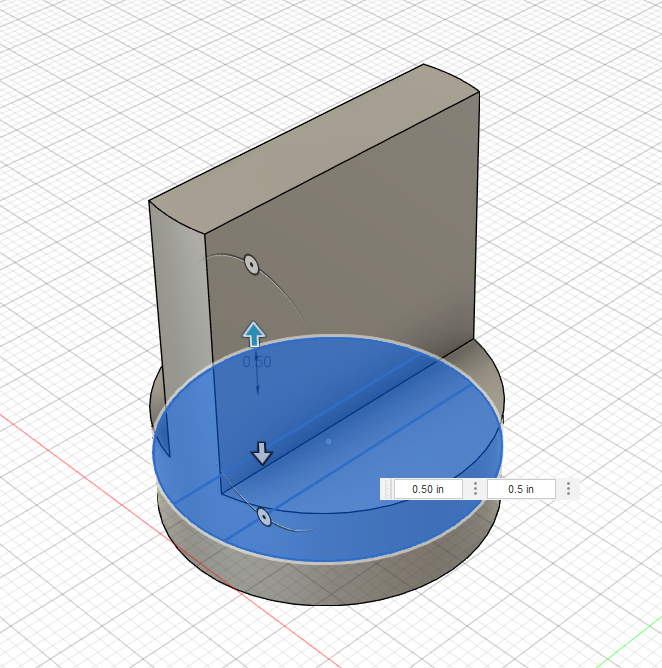Screen dimensions: 662x668
Task: Click the 0.50 in distance input field
Action: (428, 489)
